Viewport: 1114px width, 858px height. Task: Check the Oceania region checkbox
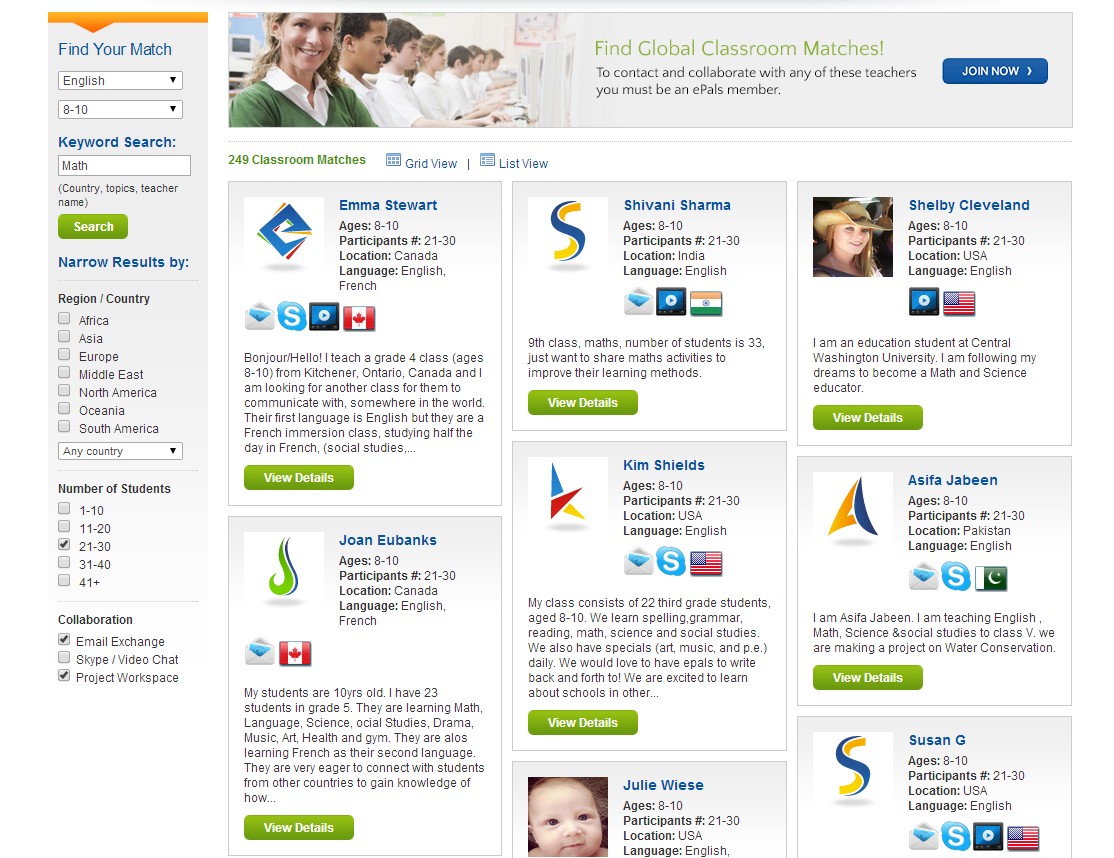(x=64, y=408)
